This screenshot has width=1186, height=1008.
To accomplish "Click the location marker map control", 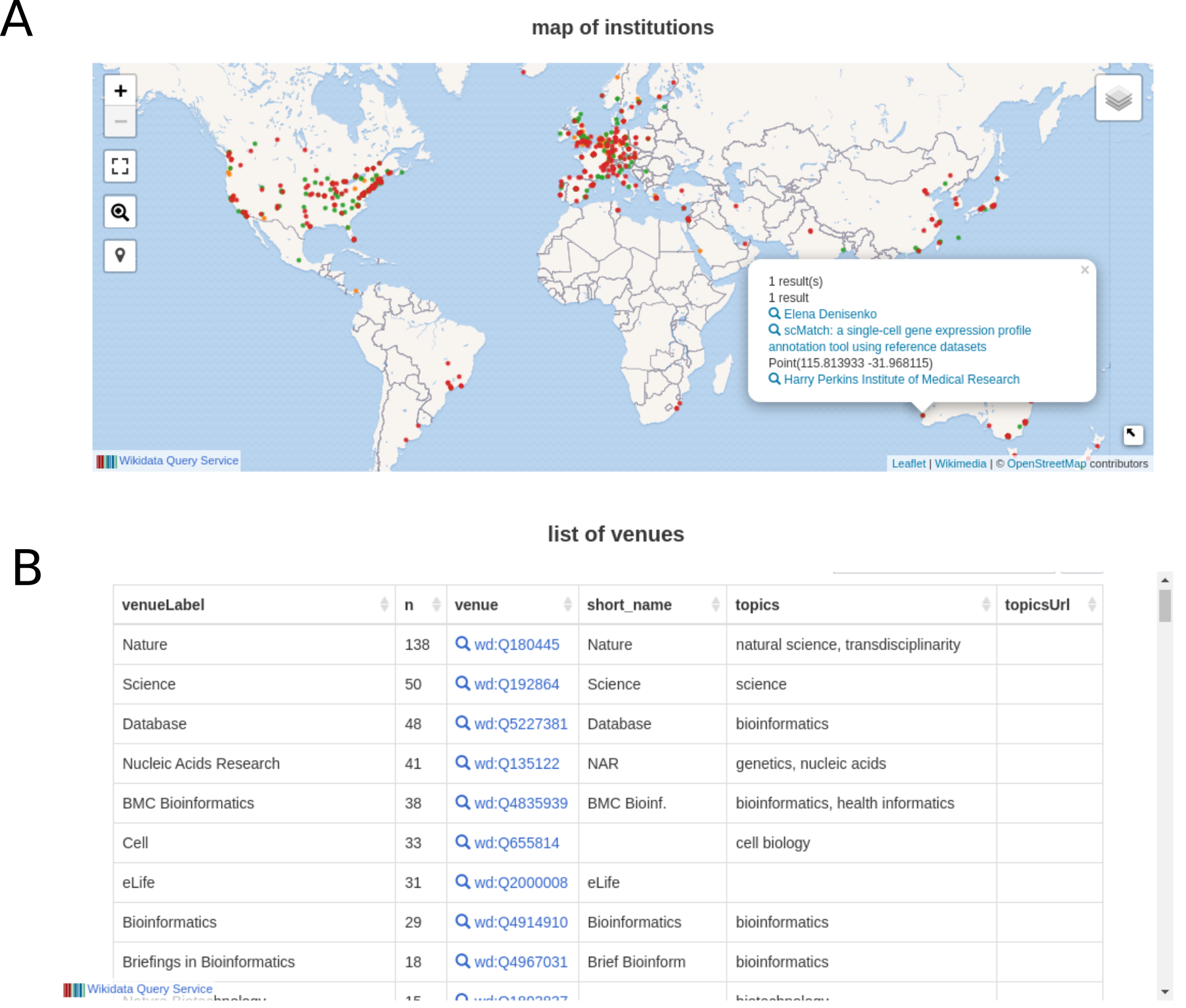I will click(120, 256).
